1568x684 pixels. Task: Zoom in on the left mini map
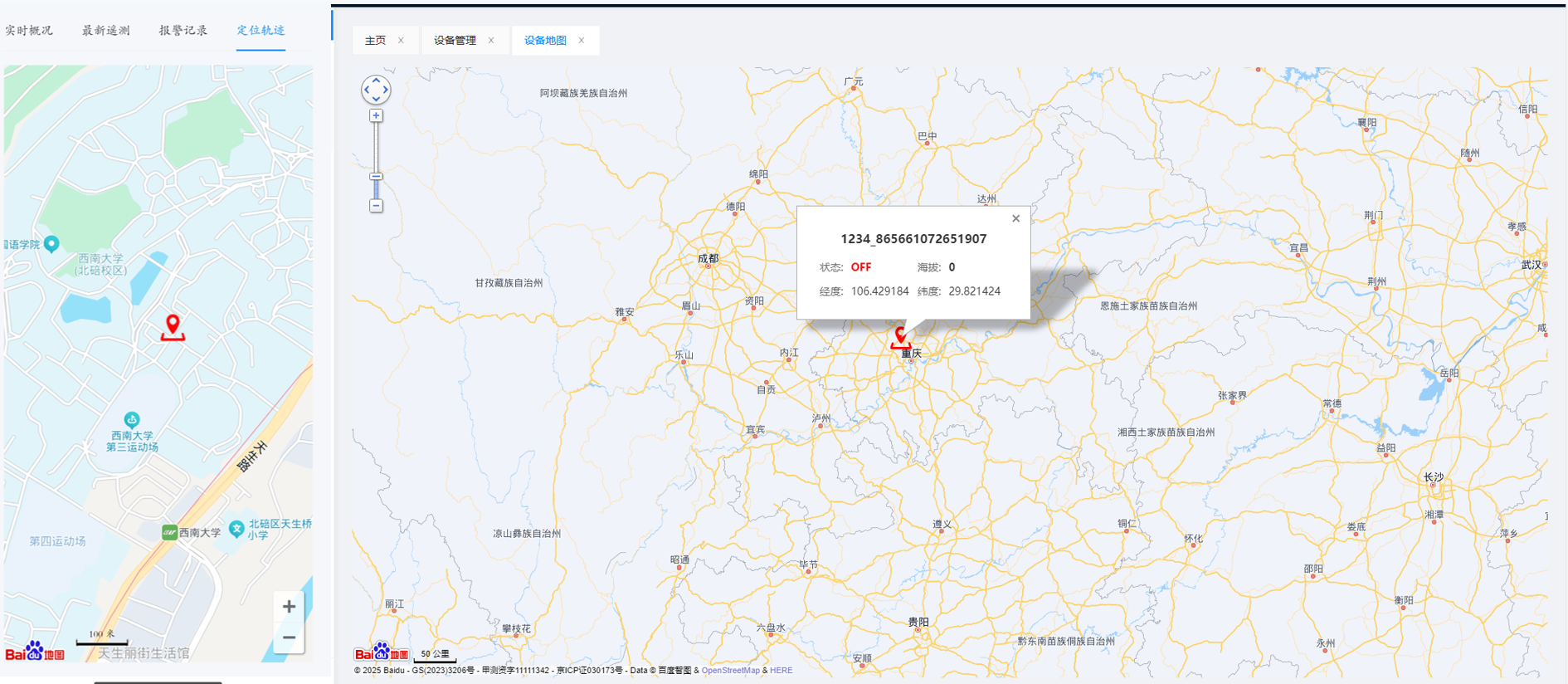(289, 607)
